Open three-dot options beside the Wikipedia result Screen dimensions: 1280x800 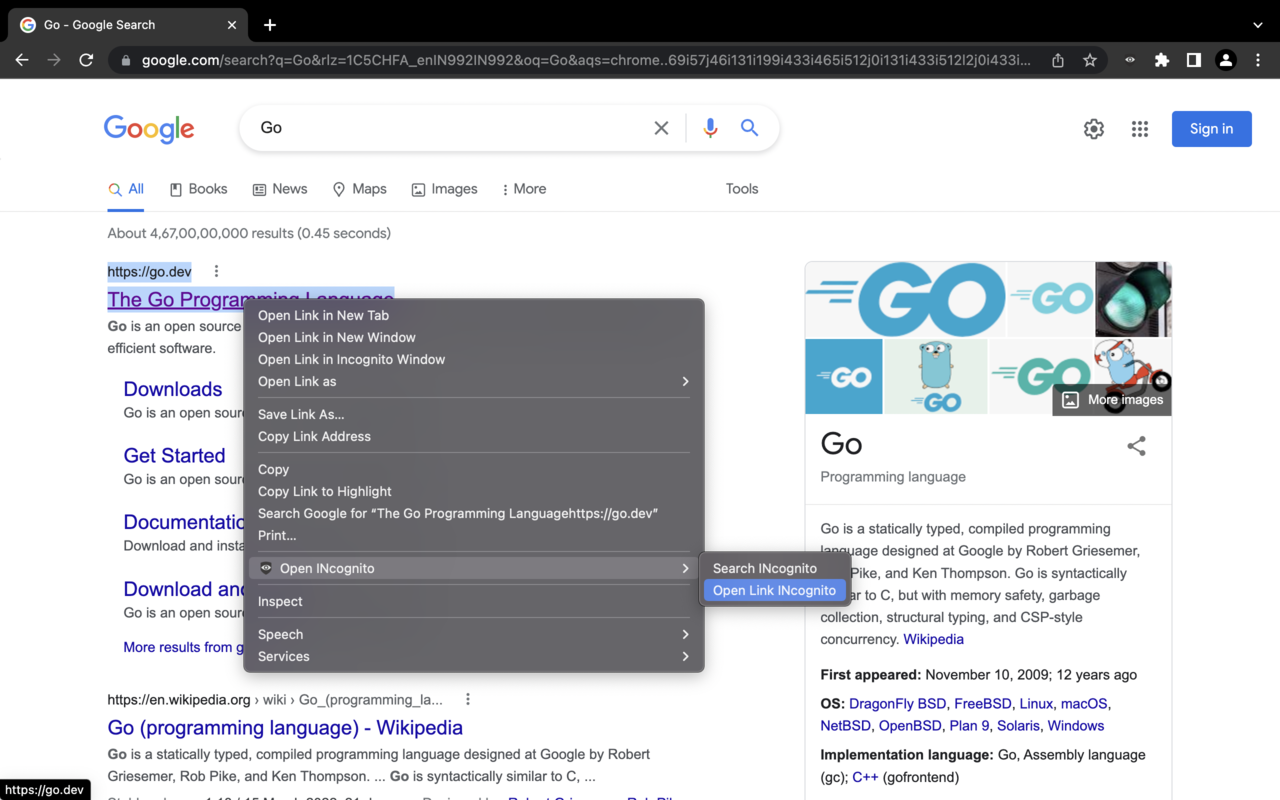pos(467,699)
